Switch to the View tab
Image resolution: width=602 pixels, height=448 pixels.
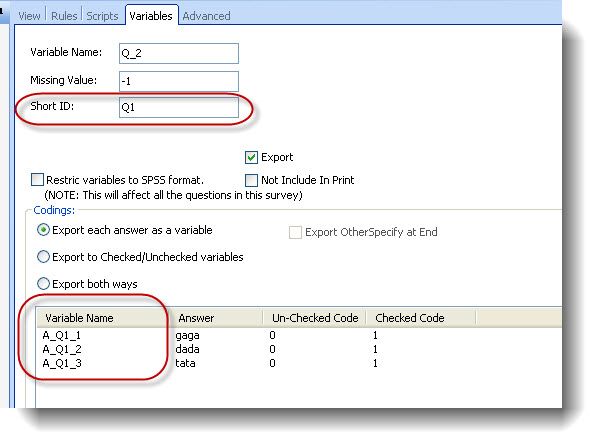click(29, 16)
